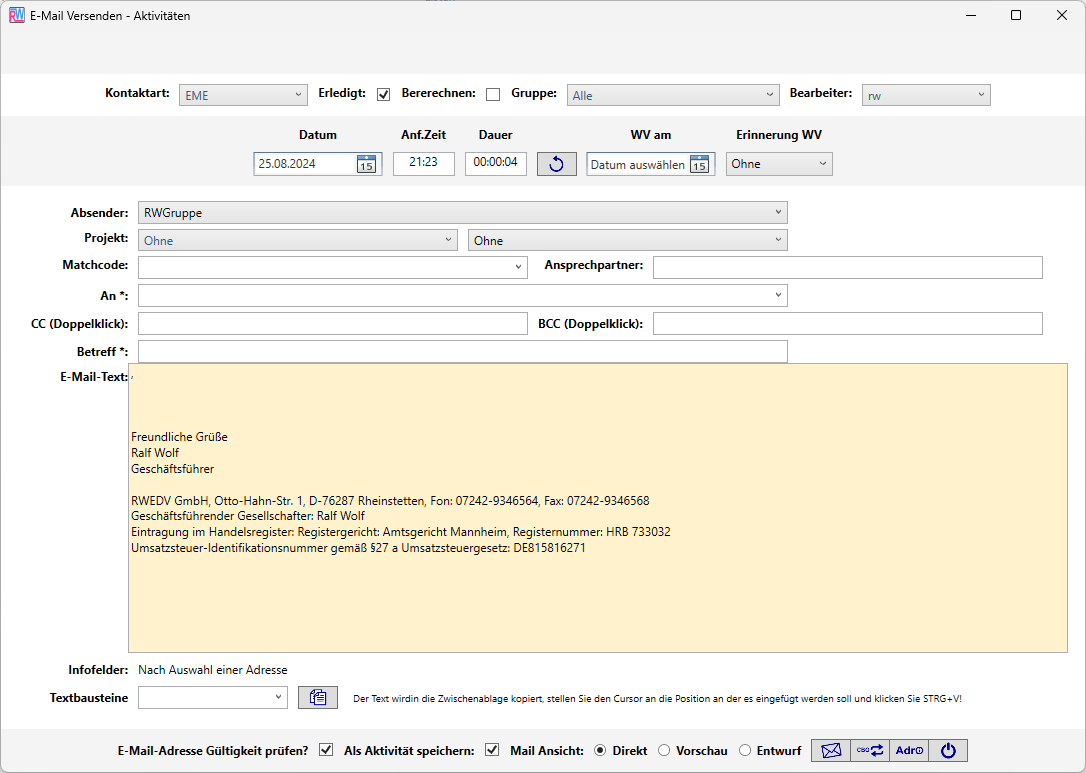Click the circular reset arrow beside Dauer
This screenshot has height=773, width=1086.
557,164
